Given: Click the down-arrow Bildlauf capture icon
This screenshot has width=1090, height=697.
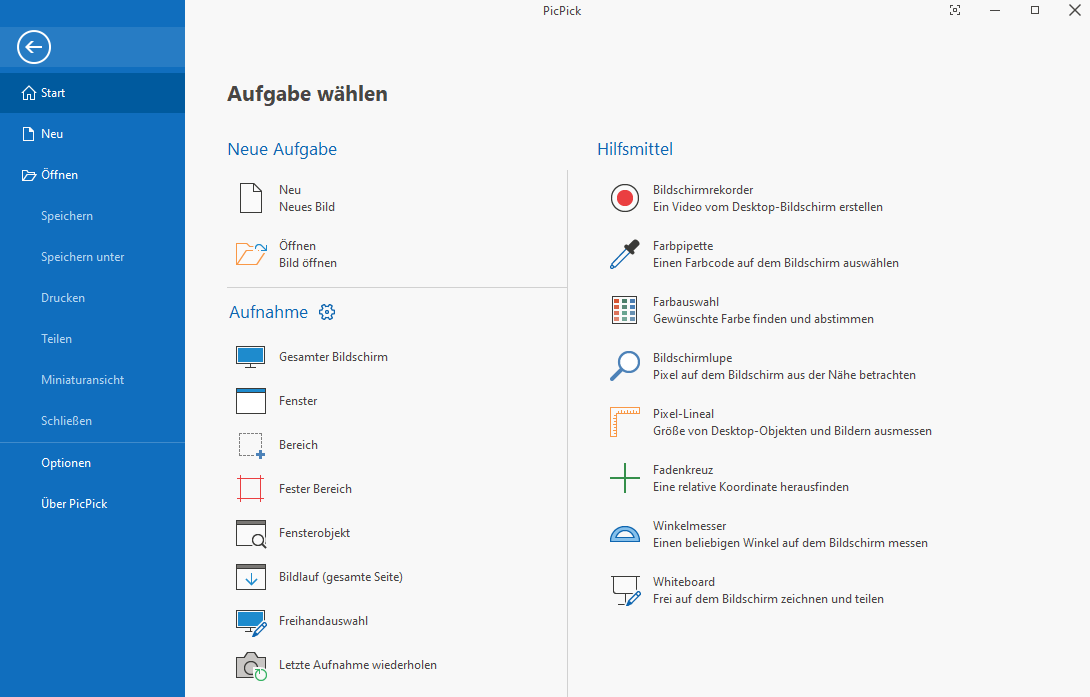Looking at the screenshot, I should tap(251, 577).
